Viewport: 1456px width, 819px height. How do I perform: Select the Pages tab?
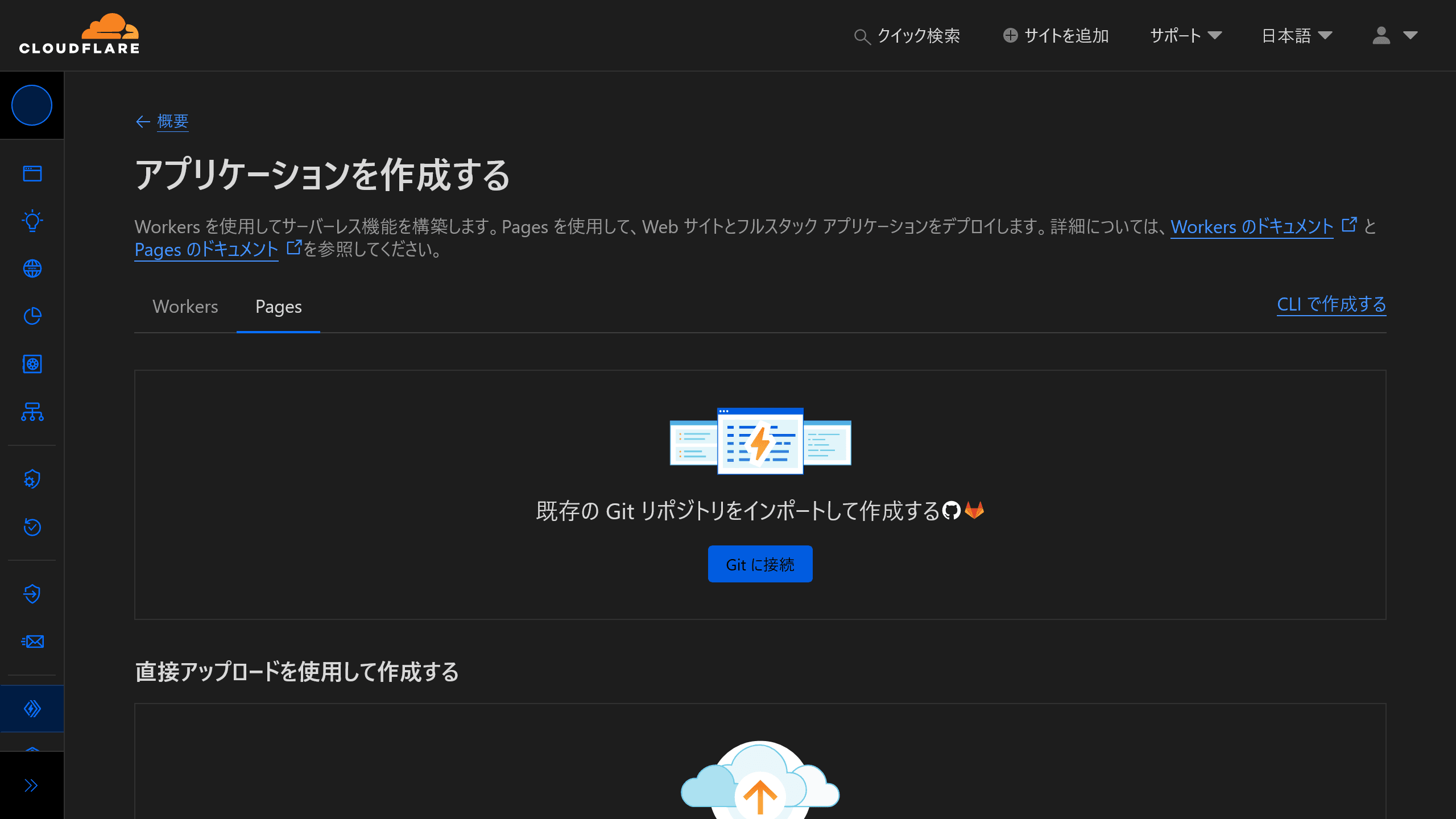[x=279, y=307]
